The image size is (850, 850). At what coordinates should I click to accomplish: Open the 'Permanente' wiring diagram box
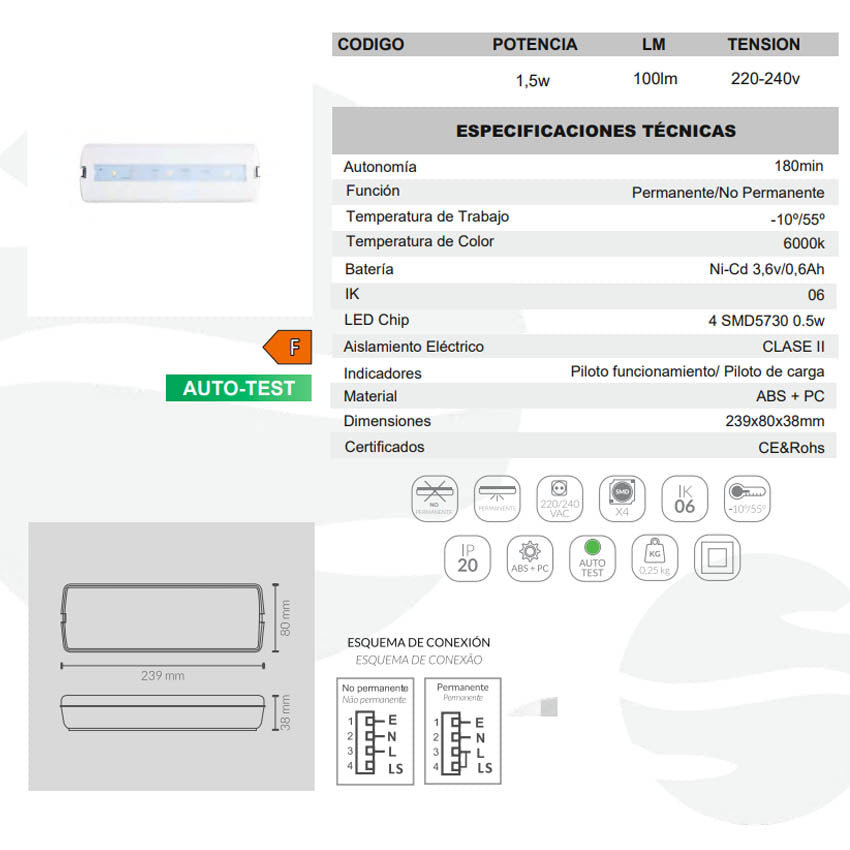463,731
